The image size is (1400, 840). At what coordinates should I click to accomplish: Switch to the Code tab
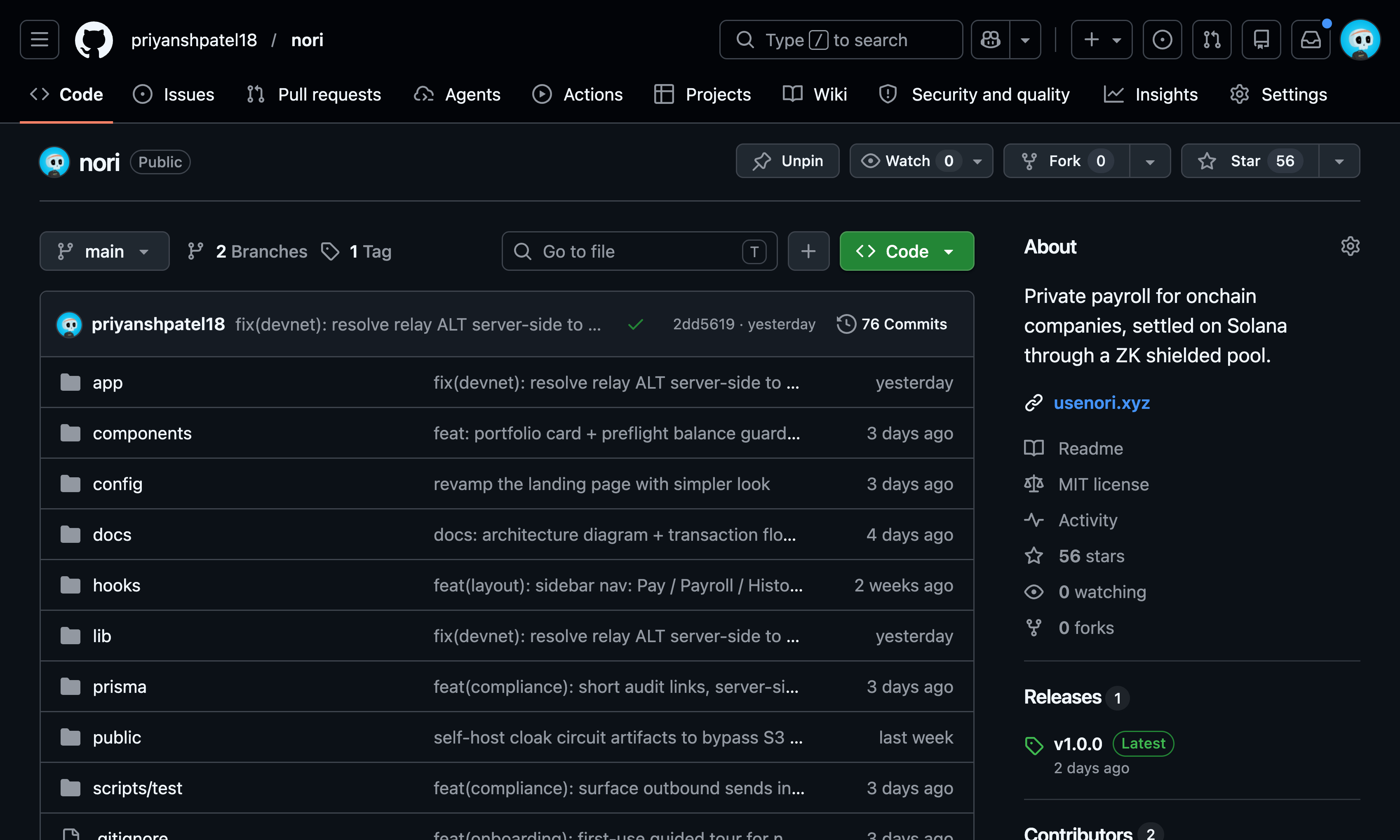pyautogui.click(x=66, y=94)
